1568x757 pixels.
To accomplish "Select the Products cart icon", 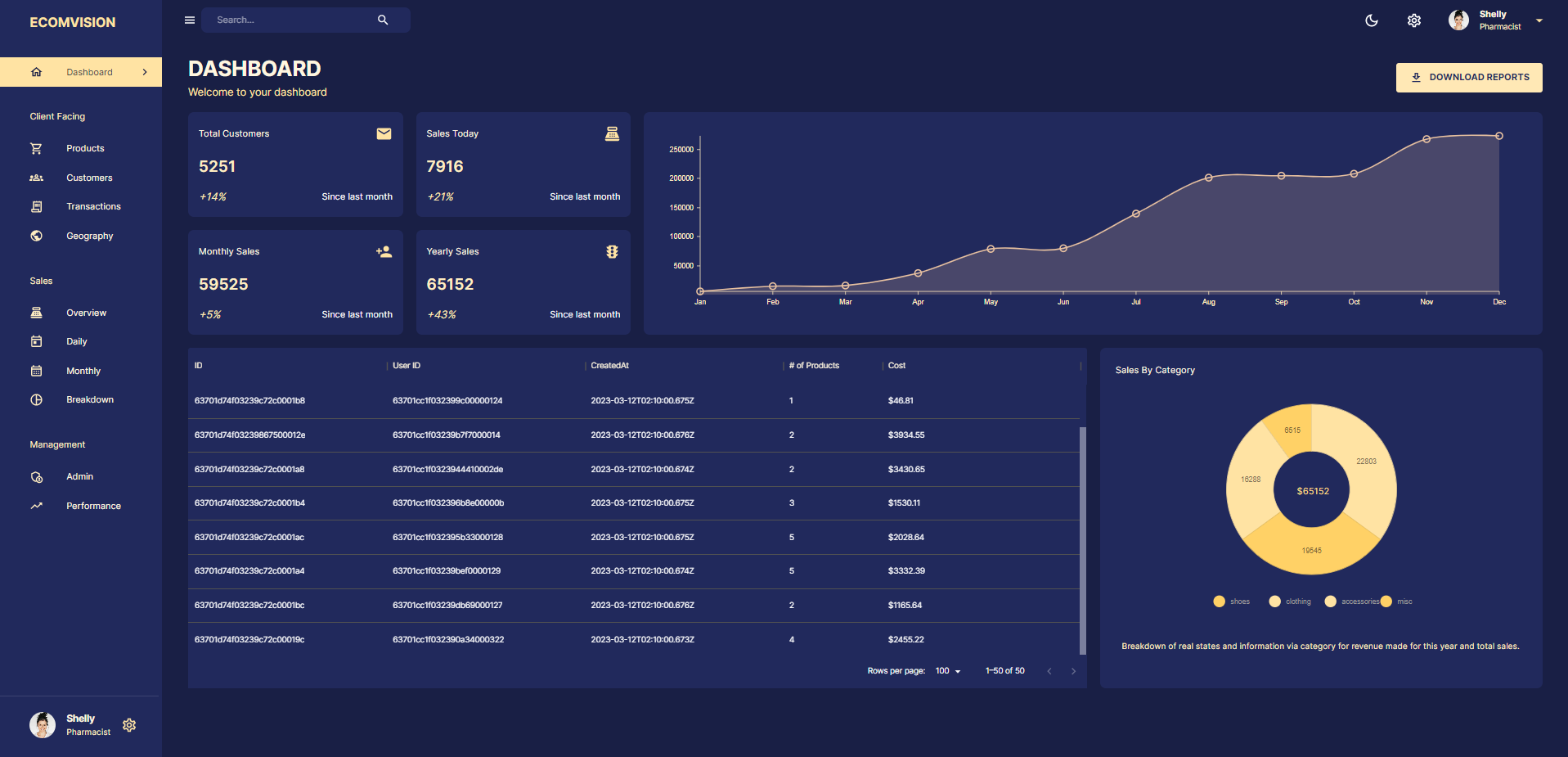I will coord(36,148).
